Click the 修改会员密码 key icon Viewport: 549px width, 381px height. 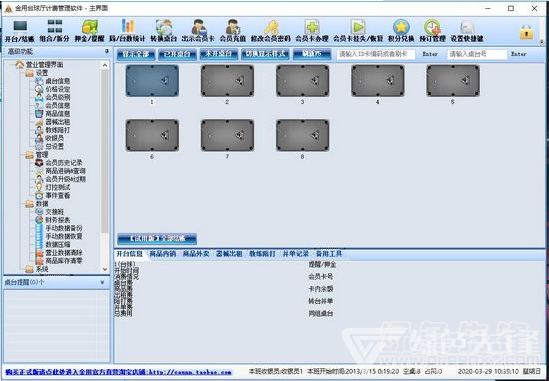pos(271,27)
